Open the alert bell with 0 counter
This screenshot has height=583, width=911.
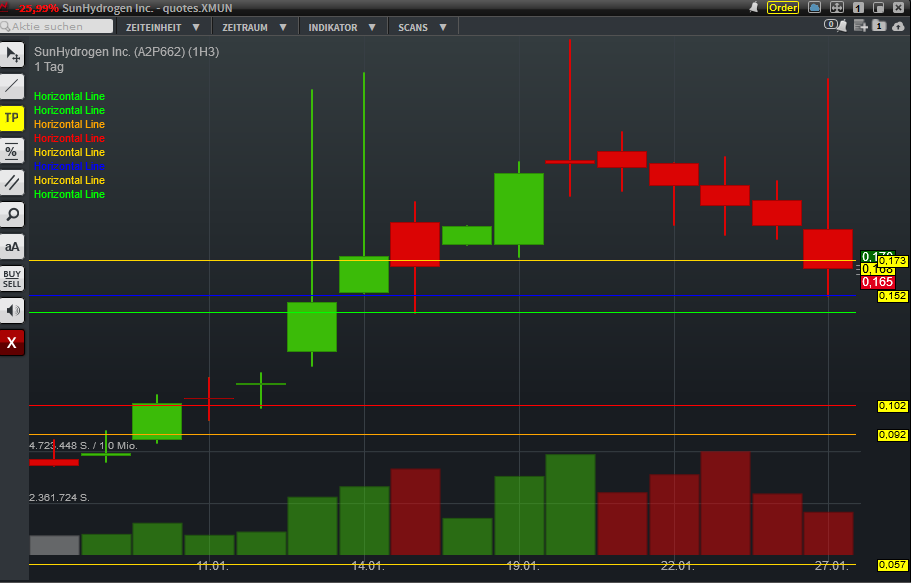click(835, 26)
